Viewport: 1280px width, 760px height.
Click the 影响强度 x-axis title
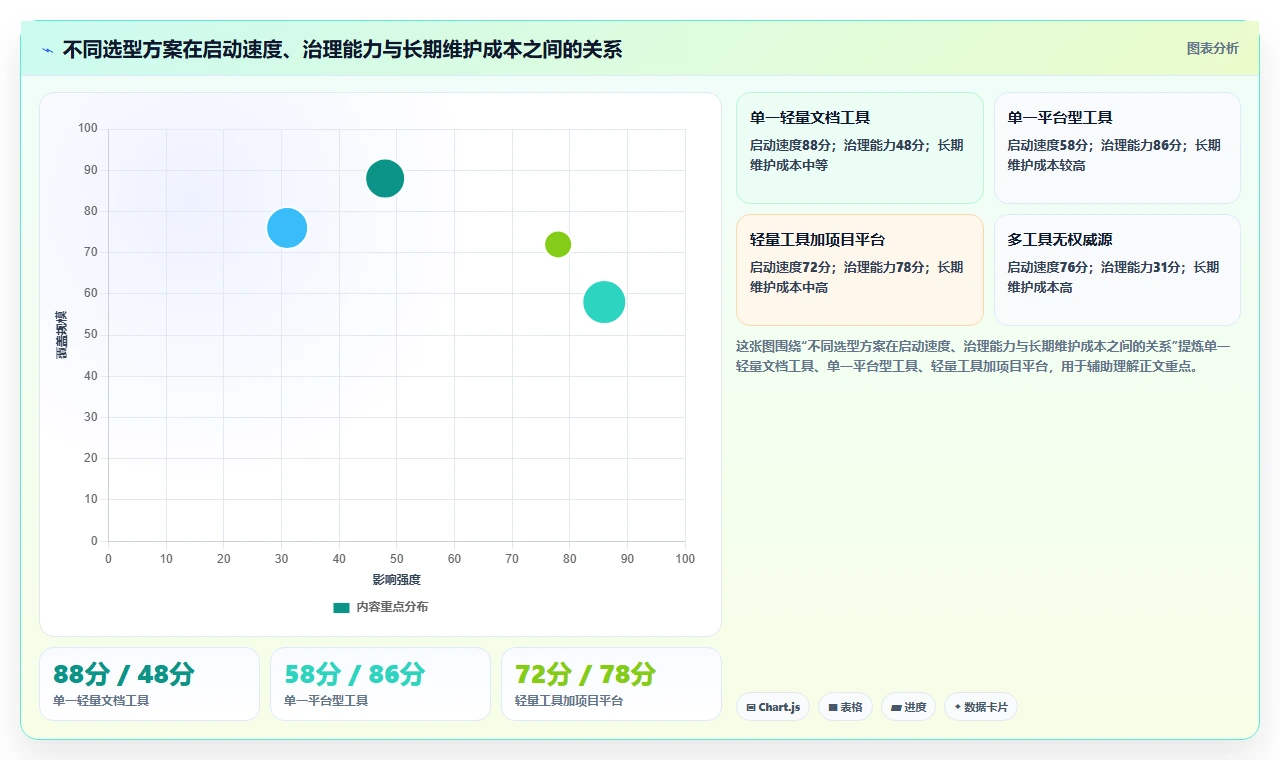(x=397, y=580)
